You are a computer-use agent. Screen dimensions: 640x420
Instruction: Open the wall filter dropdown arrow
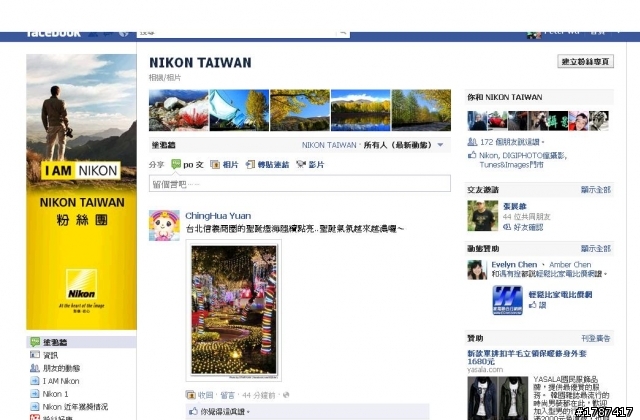tap(440, 145)
